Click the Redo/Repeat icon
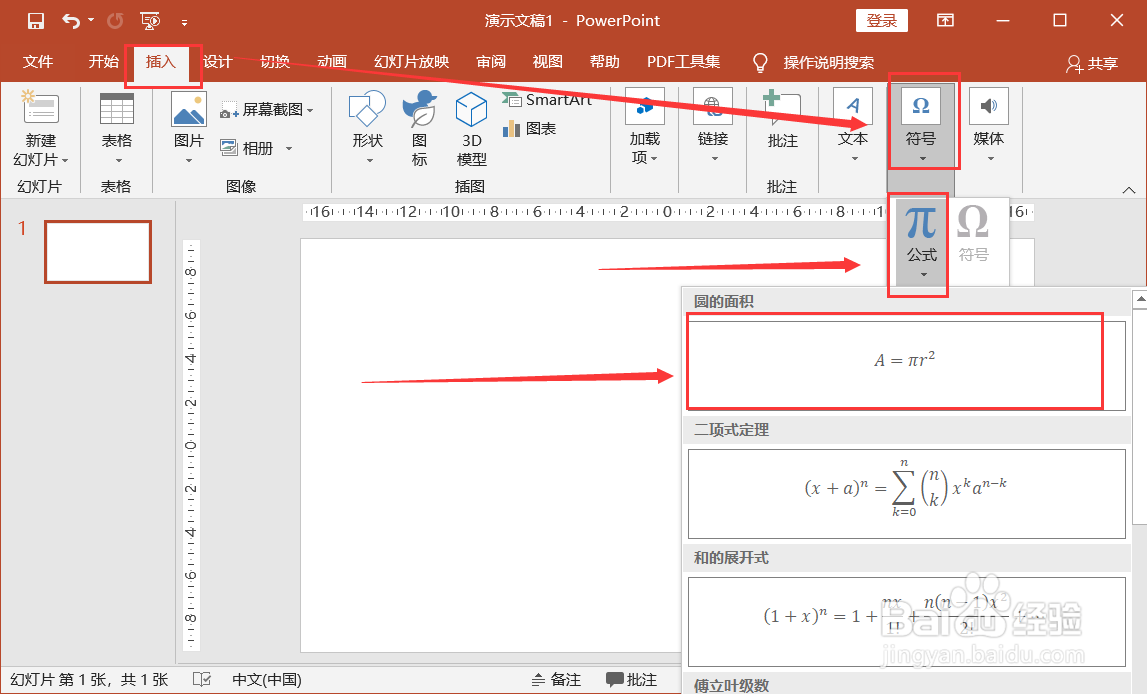The height and width of the screenshot is (694, 1147). (115, 20)
